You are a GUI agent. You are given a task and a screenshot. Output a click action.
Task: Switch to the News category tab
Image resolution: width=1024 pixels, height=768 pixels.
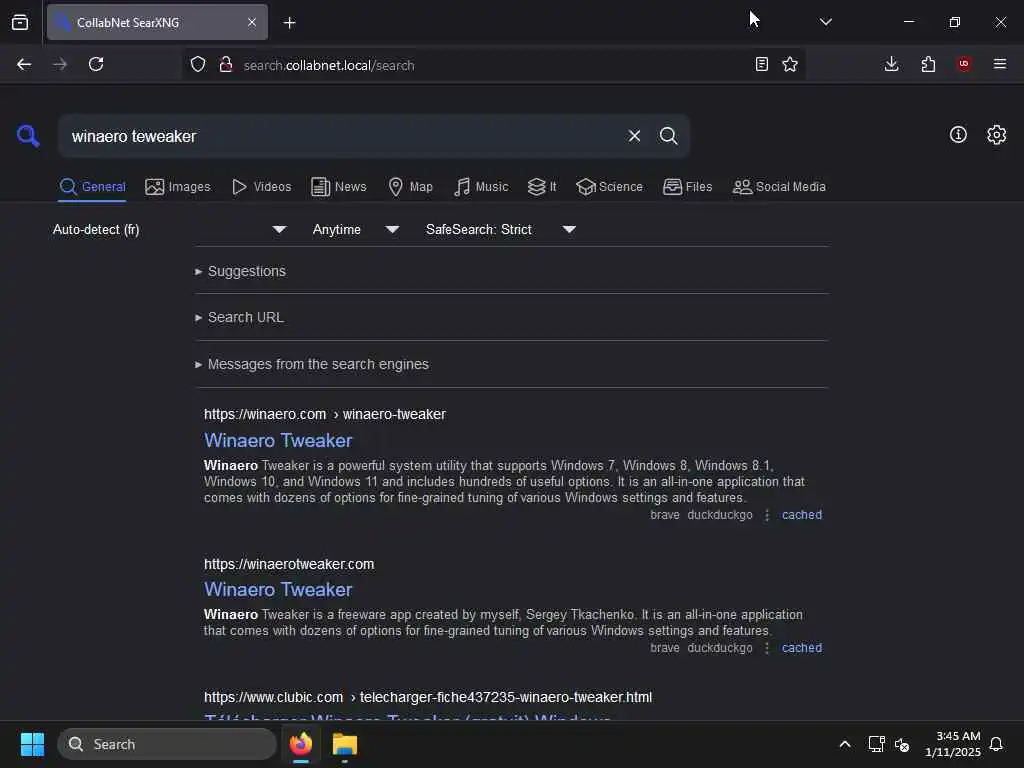(x=339, y=187)
